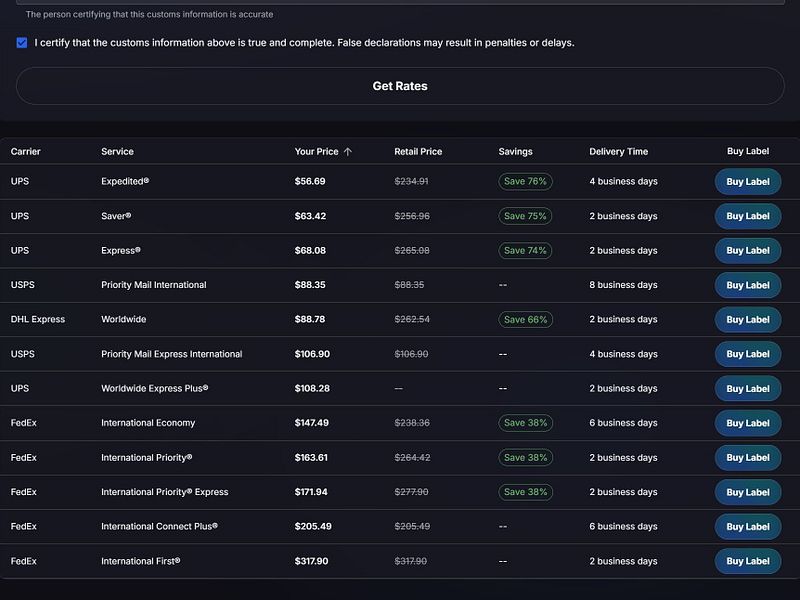Sort by Delivery Time column header

coord(618,152)
